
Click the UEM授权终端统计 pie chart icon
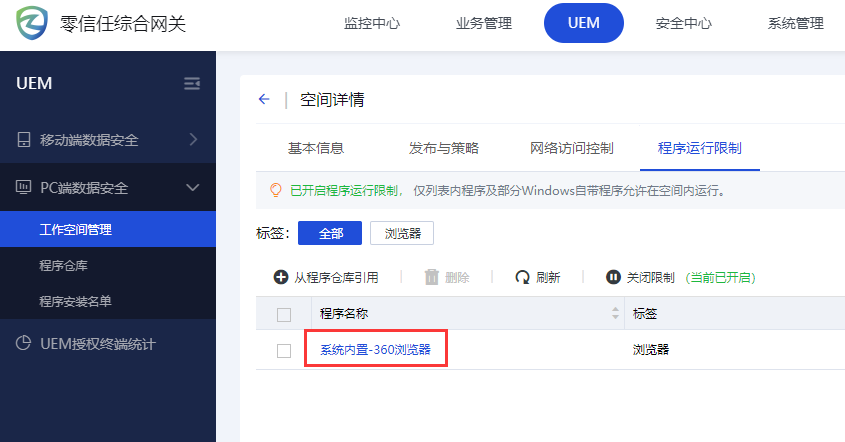(x=23, y=343)
